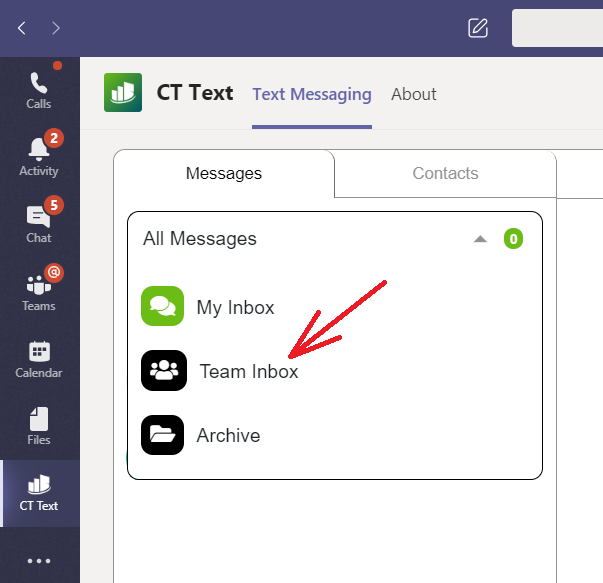Open Calls in the sidebar

pyautogui.click(x=39, y=91)
